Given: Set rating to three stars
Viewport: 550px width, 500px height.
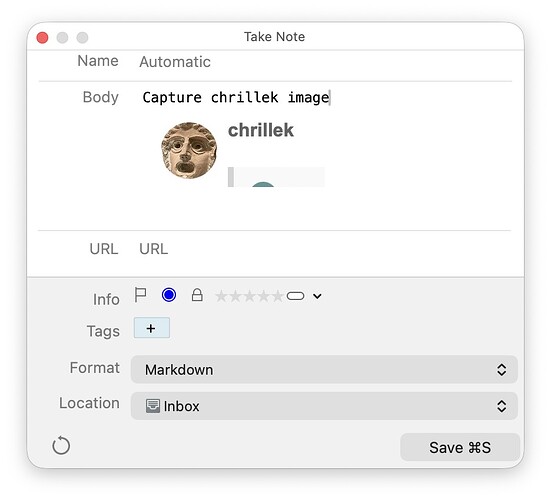Looking at the screenshot, I should tap(249, 296).
